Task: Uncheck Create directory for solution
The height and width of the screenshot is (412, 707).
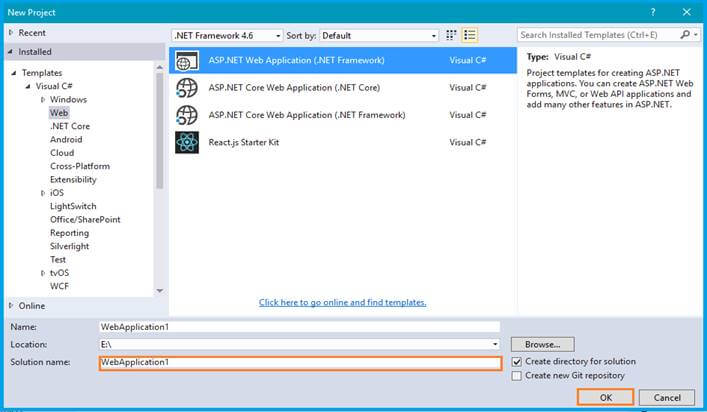Action: [517, 362]
